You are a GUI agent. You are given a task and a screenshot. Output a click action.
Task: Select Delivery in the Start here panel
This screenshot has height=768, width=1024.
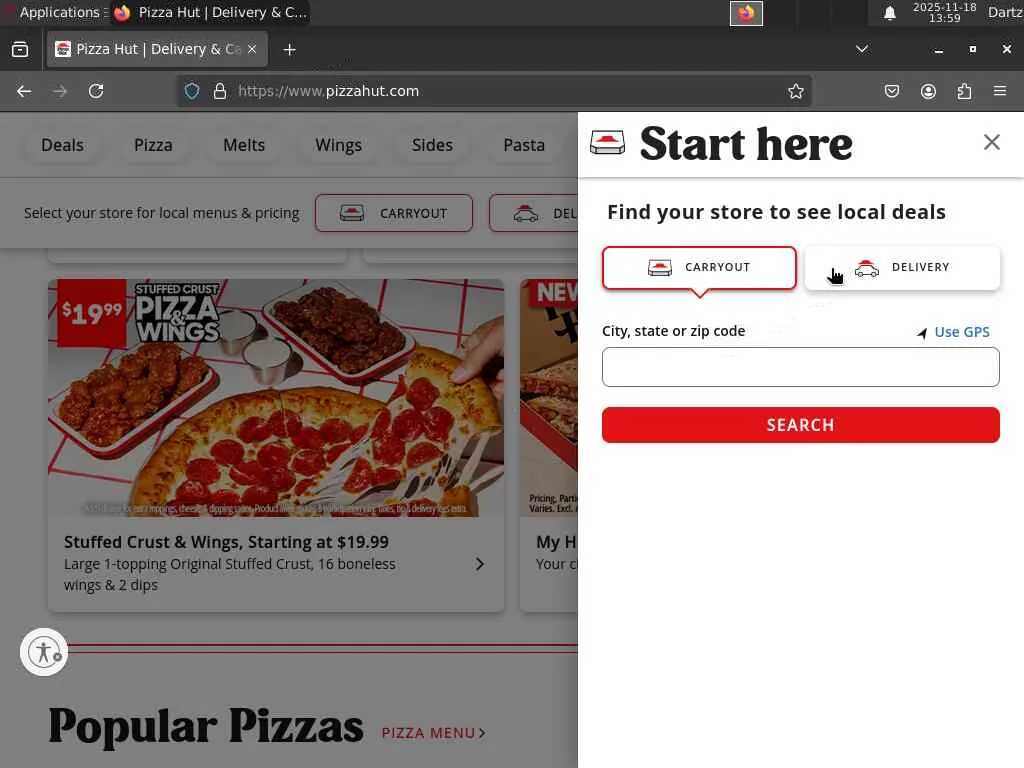coord(902,268)
